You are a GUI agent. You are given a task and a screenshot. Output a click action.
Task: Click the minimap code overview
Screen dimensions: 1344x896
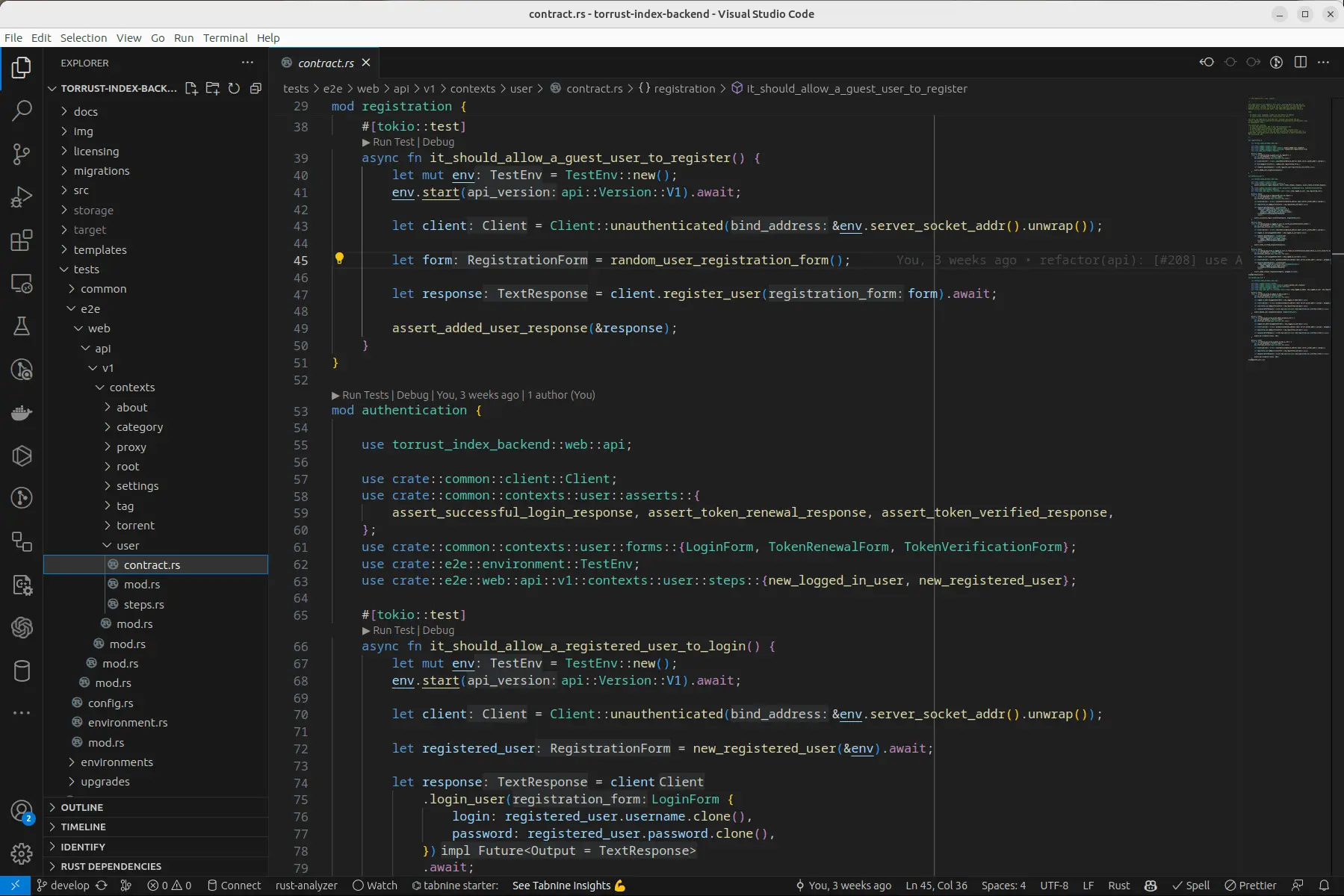click(x=1288, y=229)
